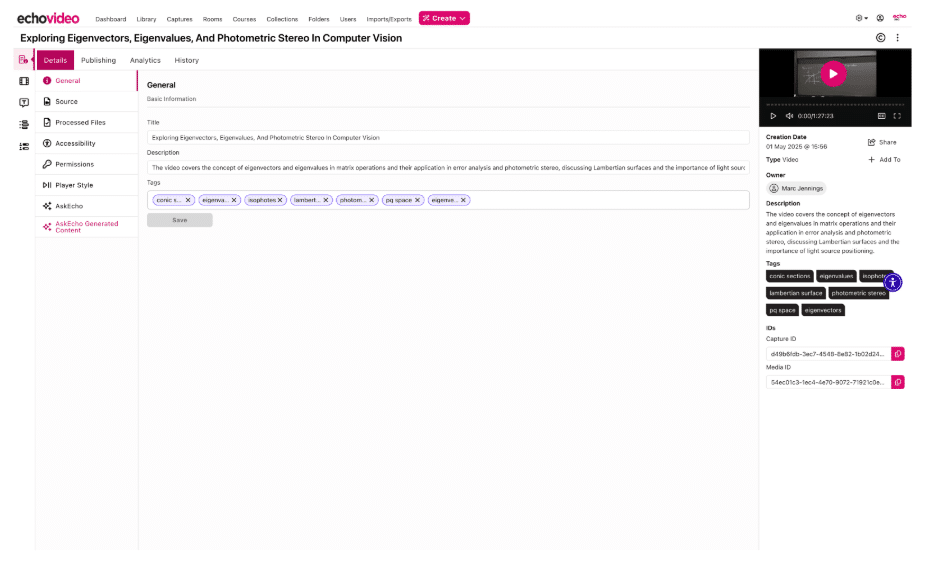
Task: Click the owner chip Marc Jennings
Action: (x=796, y=188)
